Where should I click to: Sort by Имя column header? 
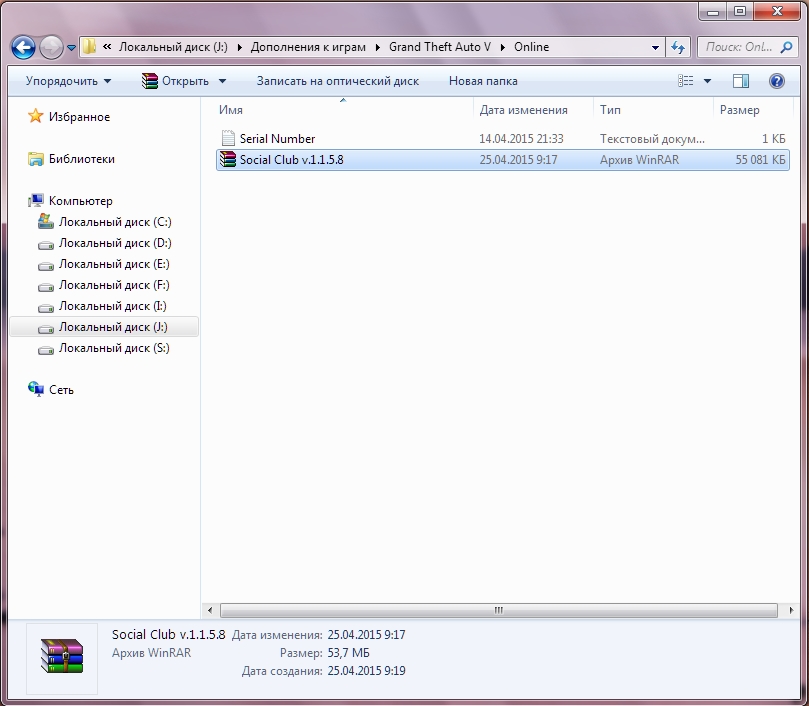(x=231, y=110)
